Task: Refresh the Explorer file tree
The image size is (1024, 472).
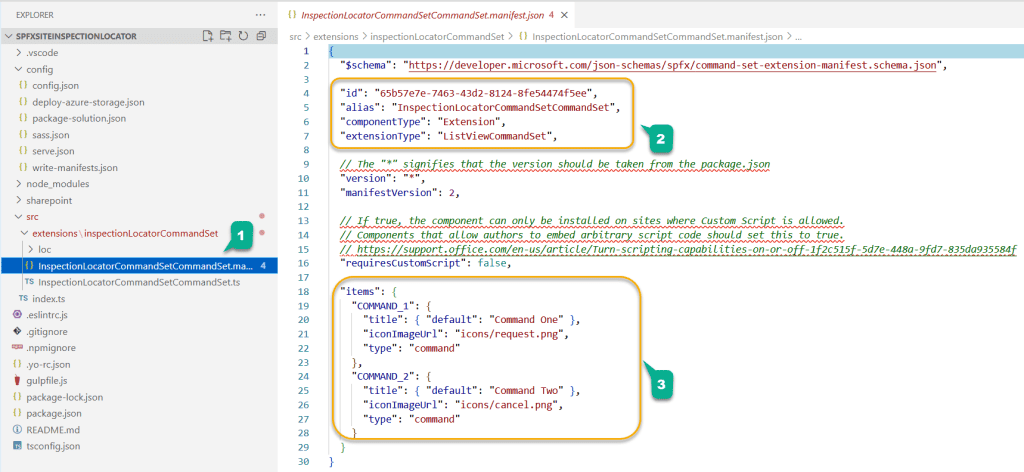Action: tap(243, 36)
